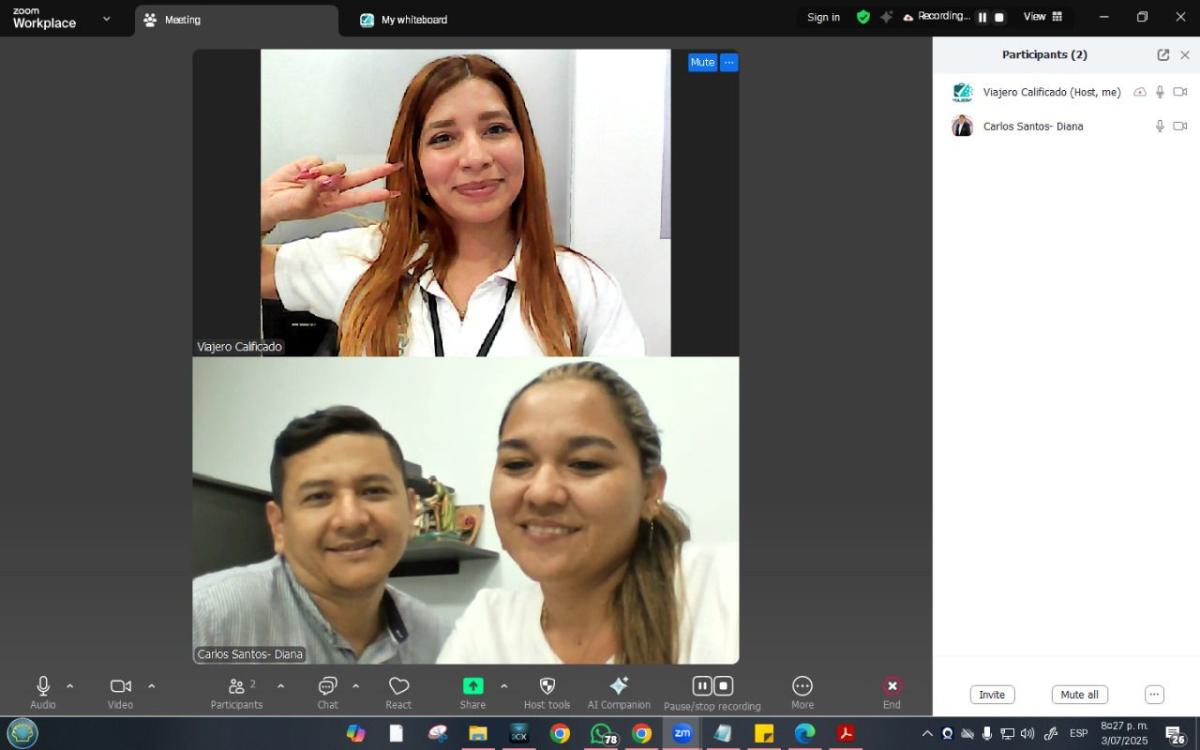Viewport: 1200px width, 750px height.
Task: Click the Invite button
Action: (992, 695)
